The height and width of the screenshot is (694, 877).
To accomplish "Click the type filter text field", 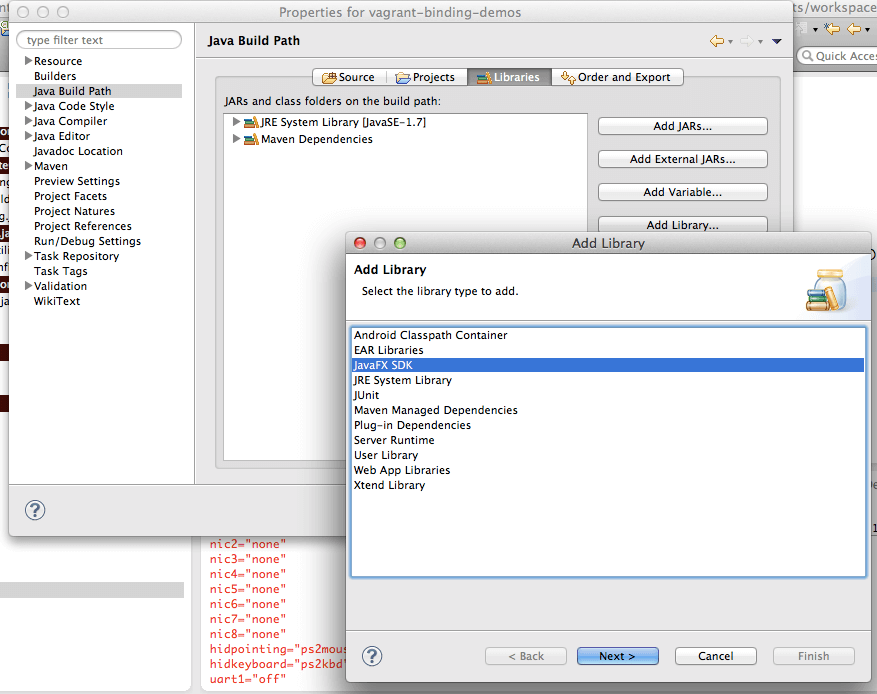I will click(98, 39).
